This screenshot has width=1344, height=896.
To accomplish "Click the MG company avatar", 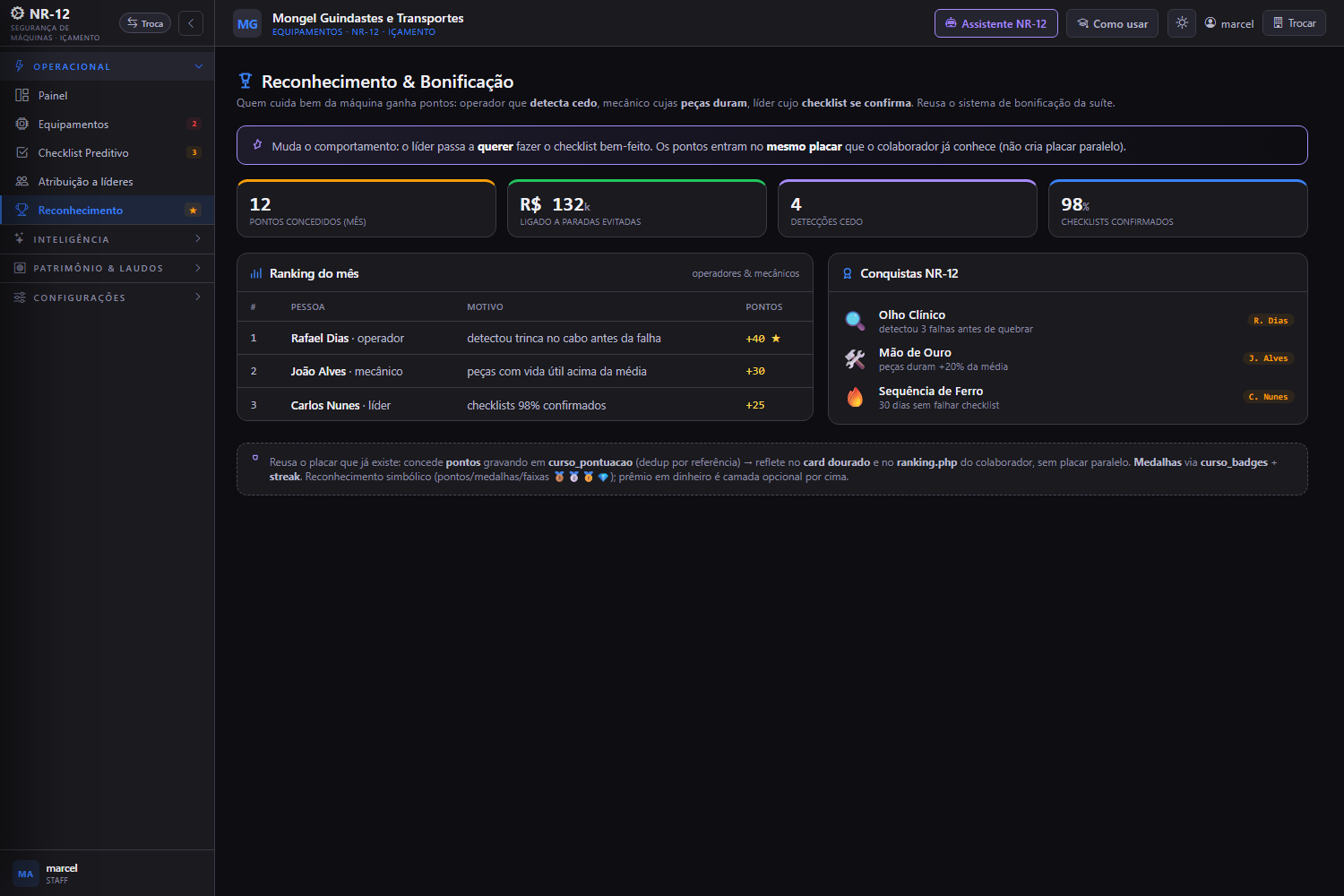I will pyautogui.click(x=247, y=23).
